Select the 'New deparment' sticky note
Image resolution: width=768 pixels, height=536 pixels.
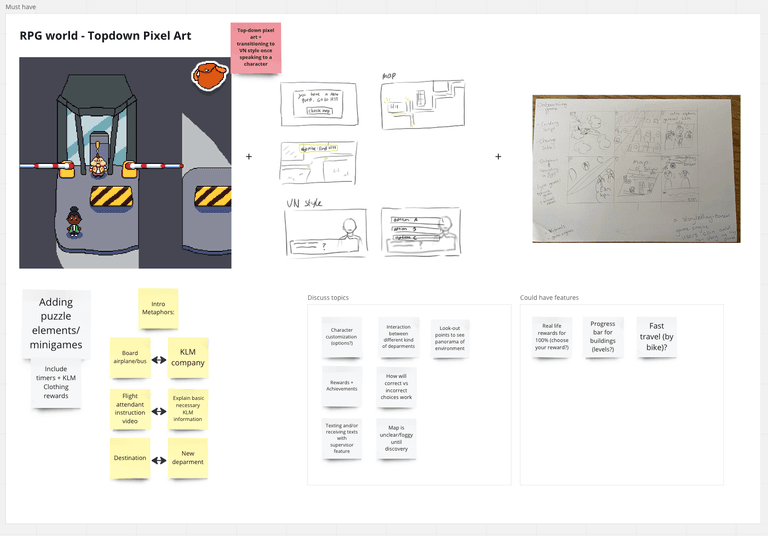[x=188, y=458]
